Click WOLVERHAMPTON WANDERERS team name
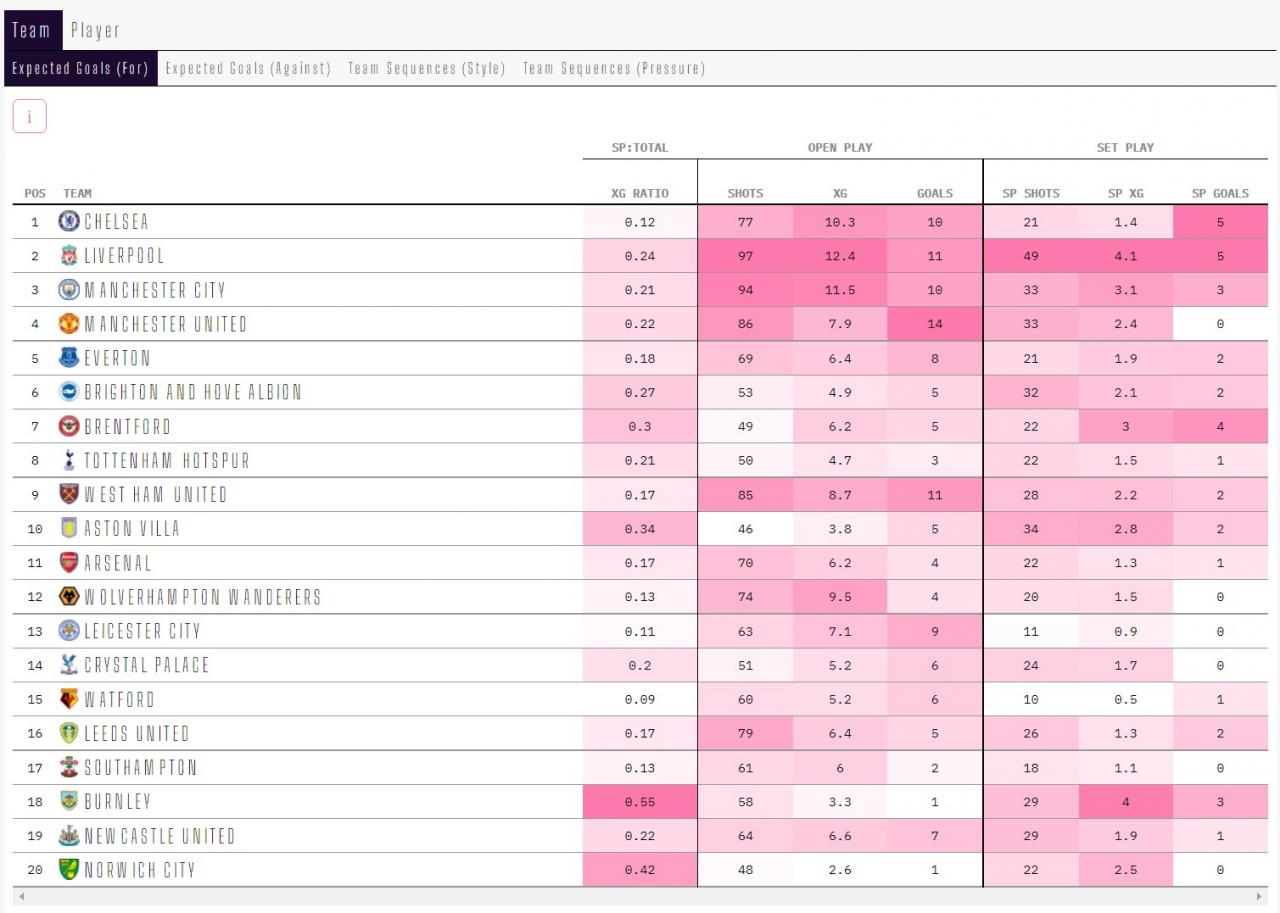This screenshot has height=913, width=1280. 203,597
